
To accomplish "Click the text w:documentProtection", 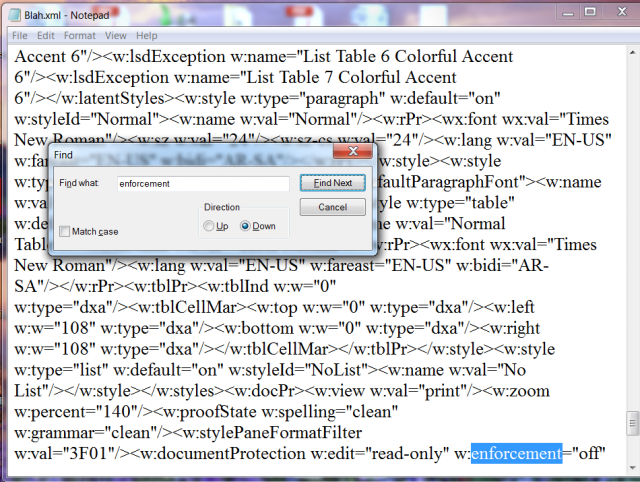I will pos(223,454).
